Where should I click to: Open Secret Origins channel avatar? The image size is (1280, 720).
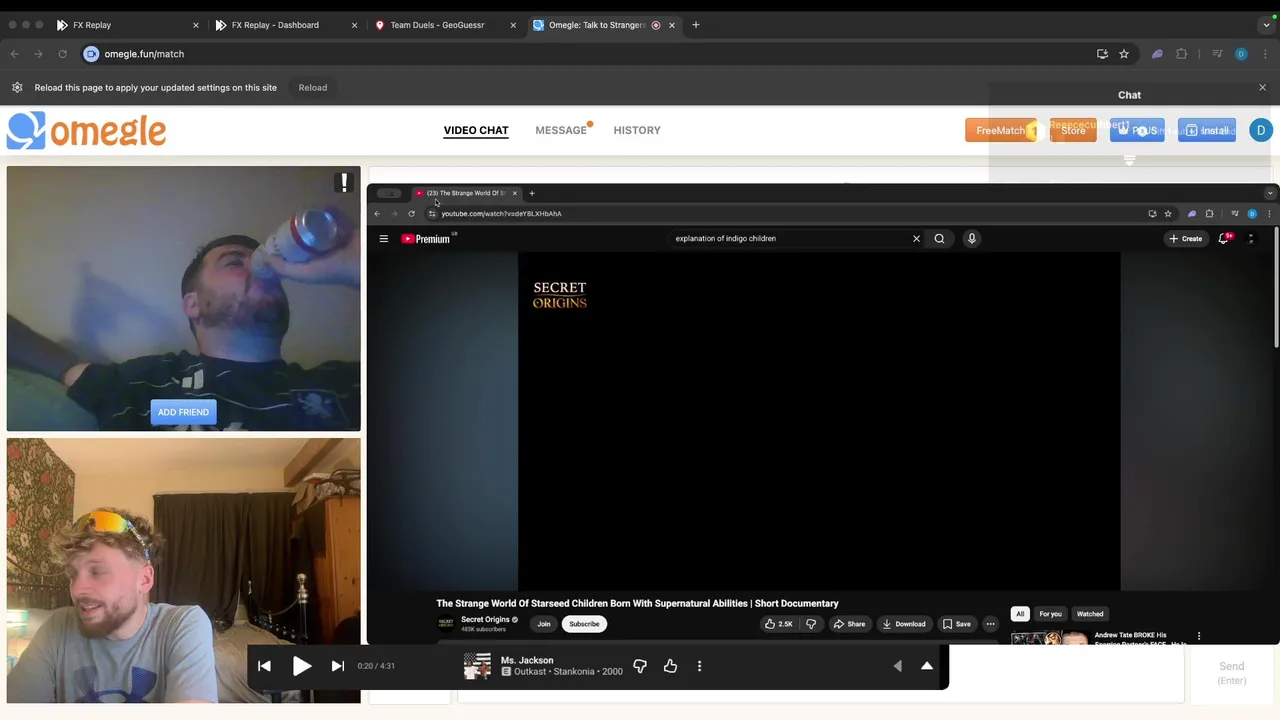[x=446, y=624]
